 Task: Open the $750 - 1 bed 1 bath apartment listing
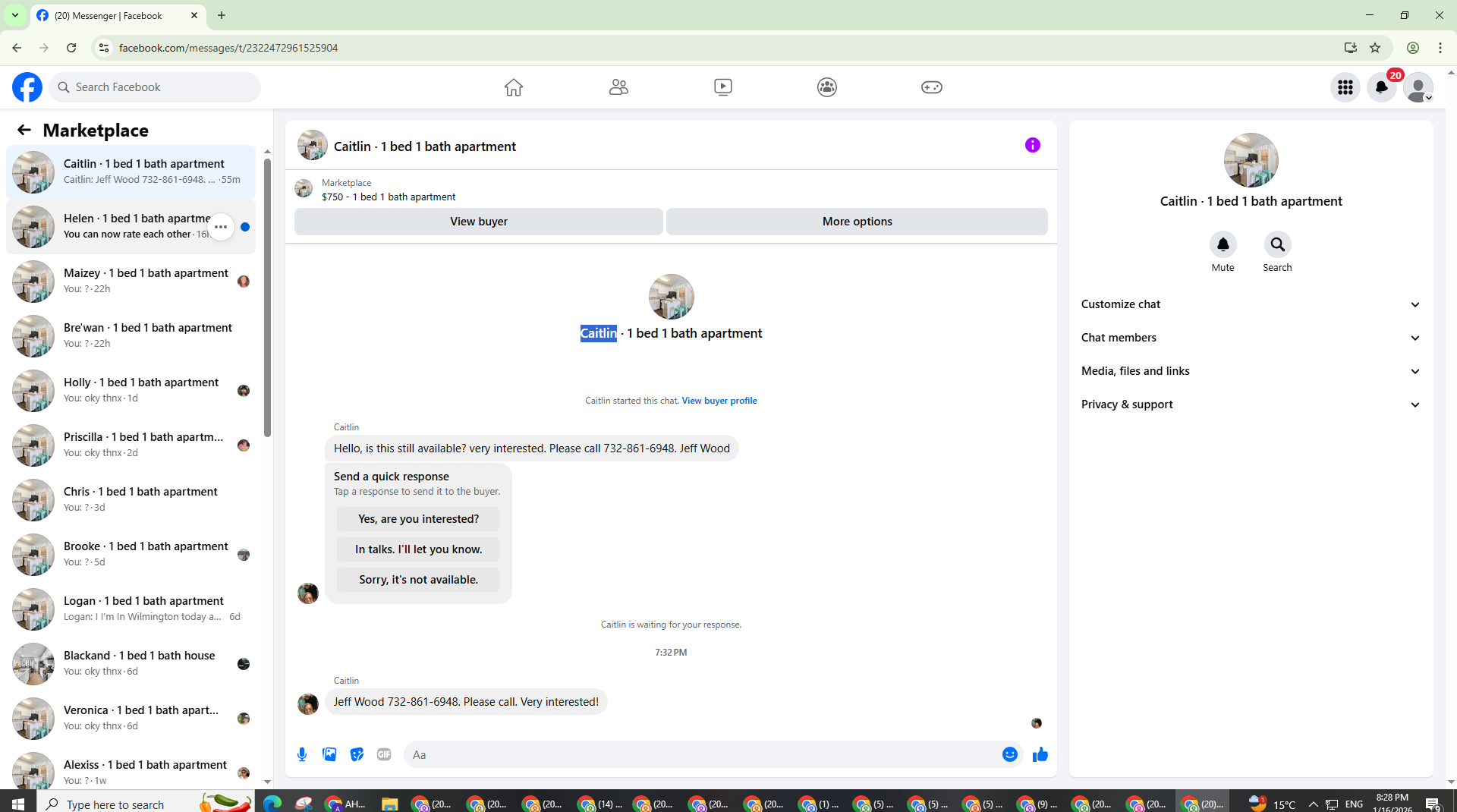tap(389, 197)
